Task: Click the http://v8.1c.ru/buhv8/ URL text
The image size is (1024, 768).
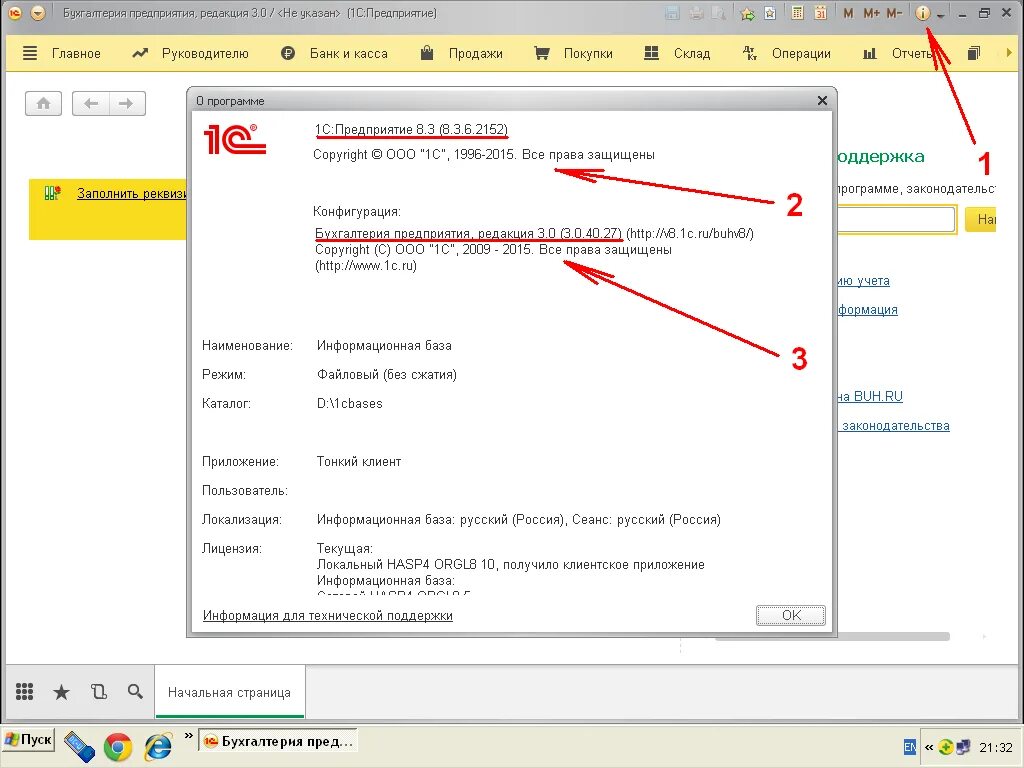Action: coord(690,233)
